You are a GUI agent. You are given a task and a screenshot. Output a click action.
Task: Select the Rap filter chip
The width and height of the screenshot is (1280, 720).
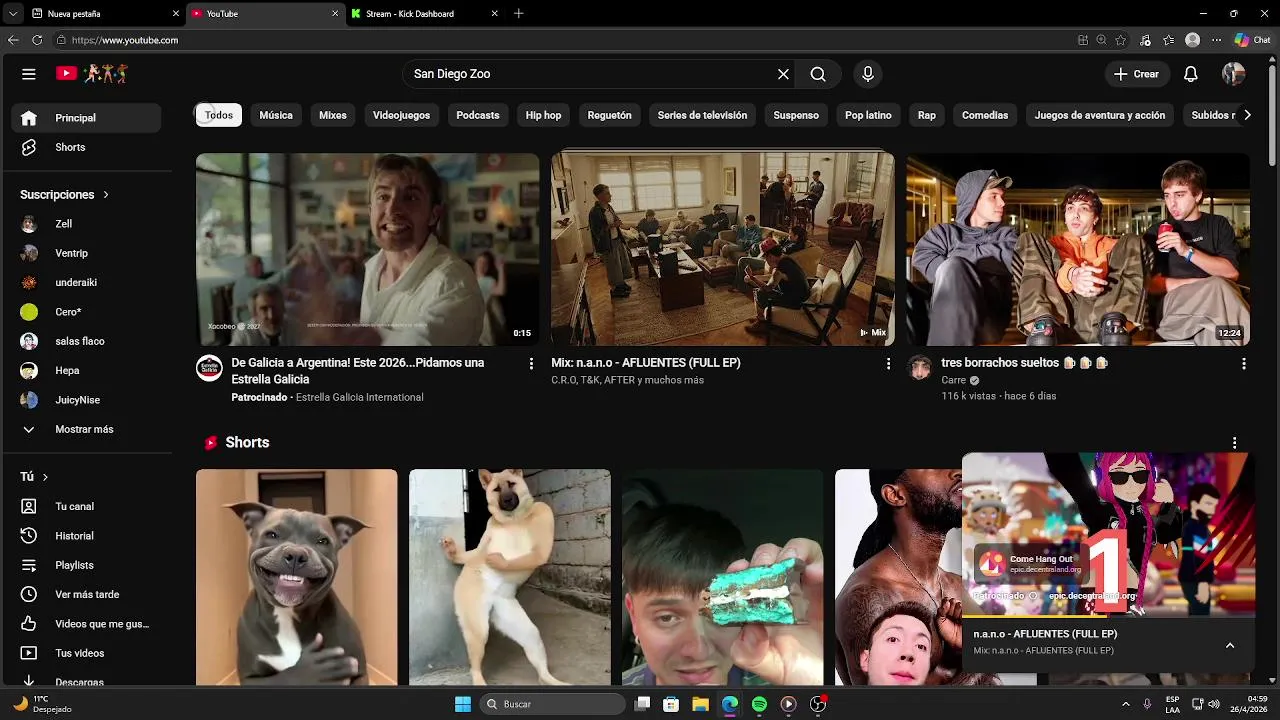(x=927, y=115)
